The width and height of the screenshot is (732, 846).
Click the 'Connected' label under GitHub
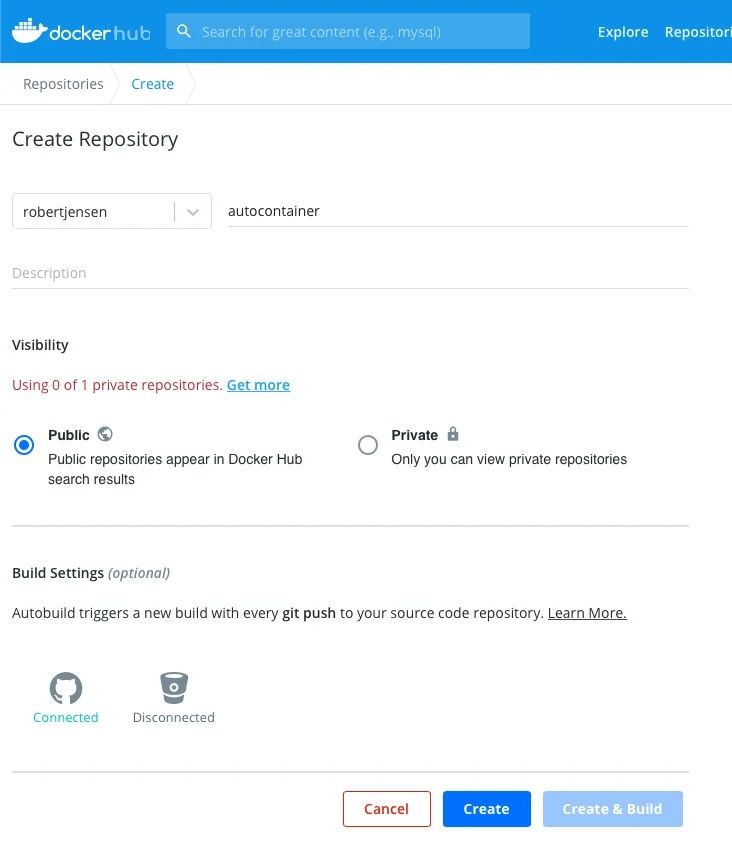[66, 718]
